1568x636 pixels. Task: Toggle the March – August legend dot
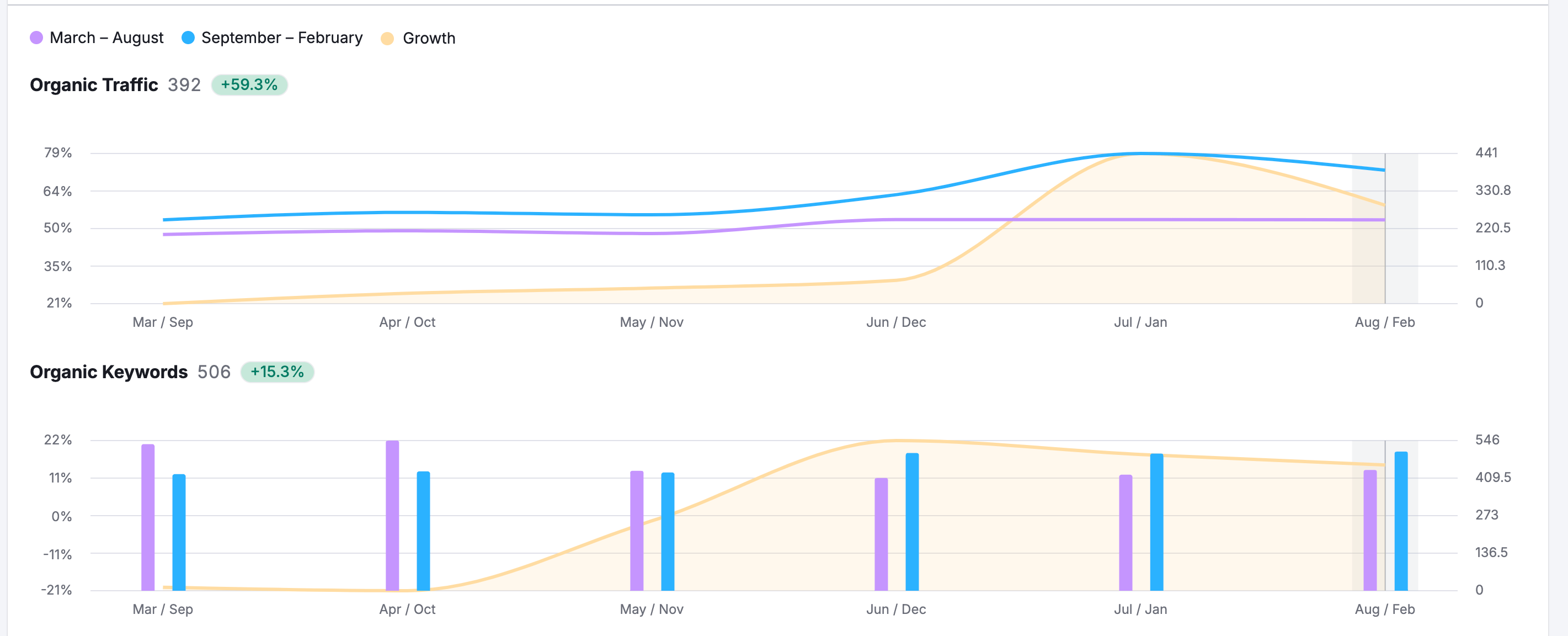[x=36, y=38]
